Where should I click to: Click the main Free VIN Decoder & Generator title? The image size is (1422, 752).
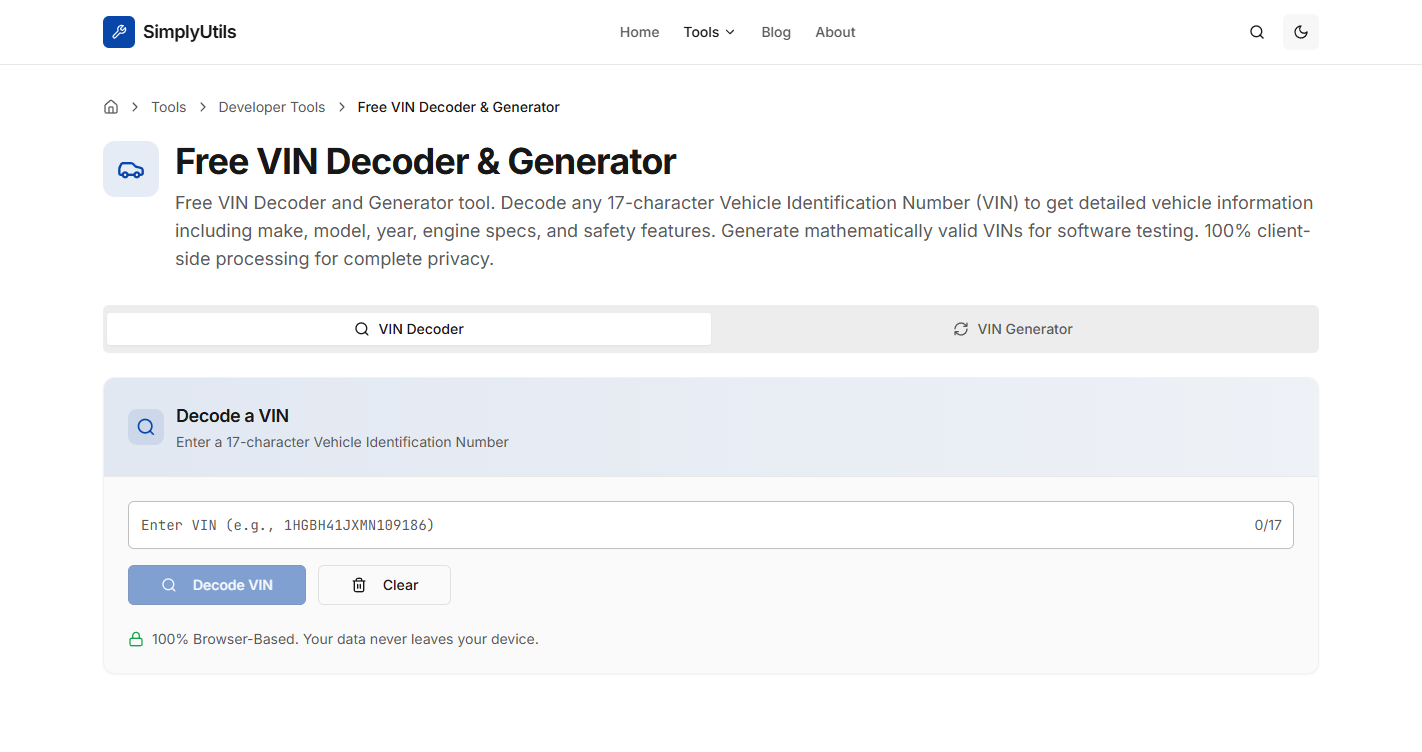coord(426,162)
